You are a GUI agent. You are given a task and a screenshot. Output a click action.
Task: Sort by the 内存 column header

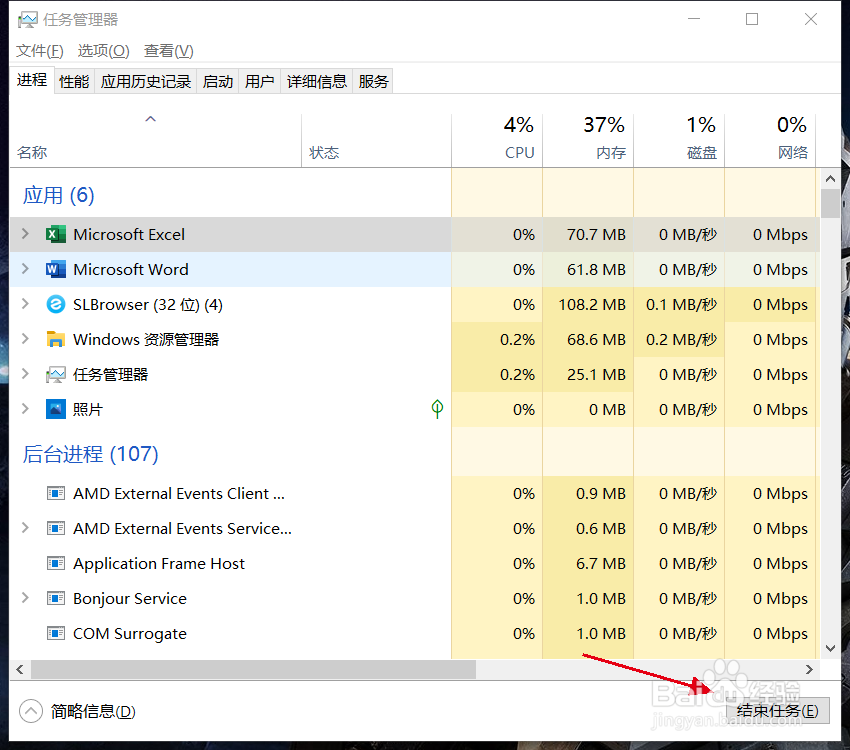(588, 140)
